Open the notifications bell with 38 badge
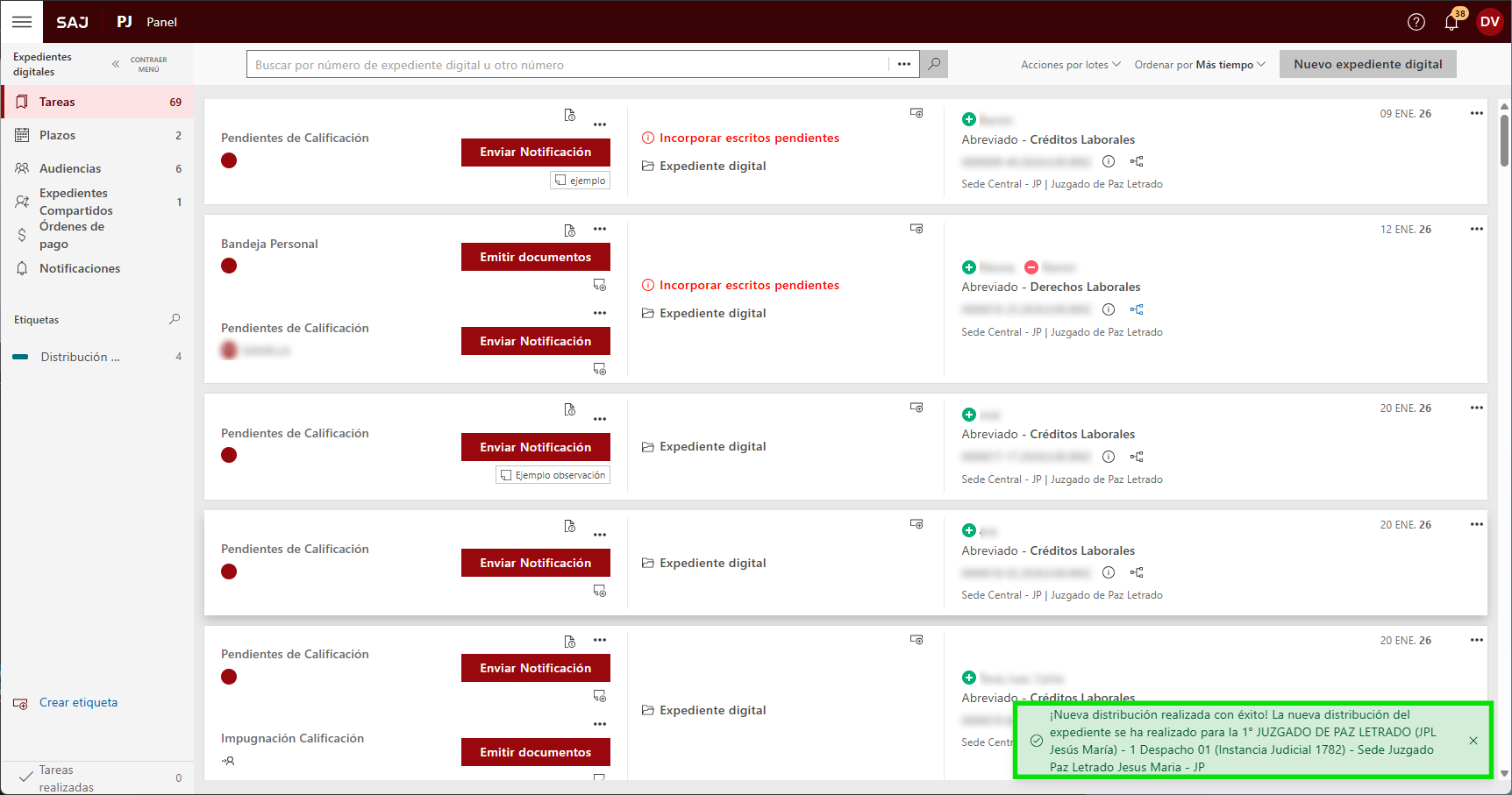The height and width of the screenshot is (795, 1512). pyautogui.click(x=1451, y=22)
